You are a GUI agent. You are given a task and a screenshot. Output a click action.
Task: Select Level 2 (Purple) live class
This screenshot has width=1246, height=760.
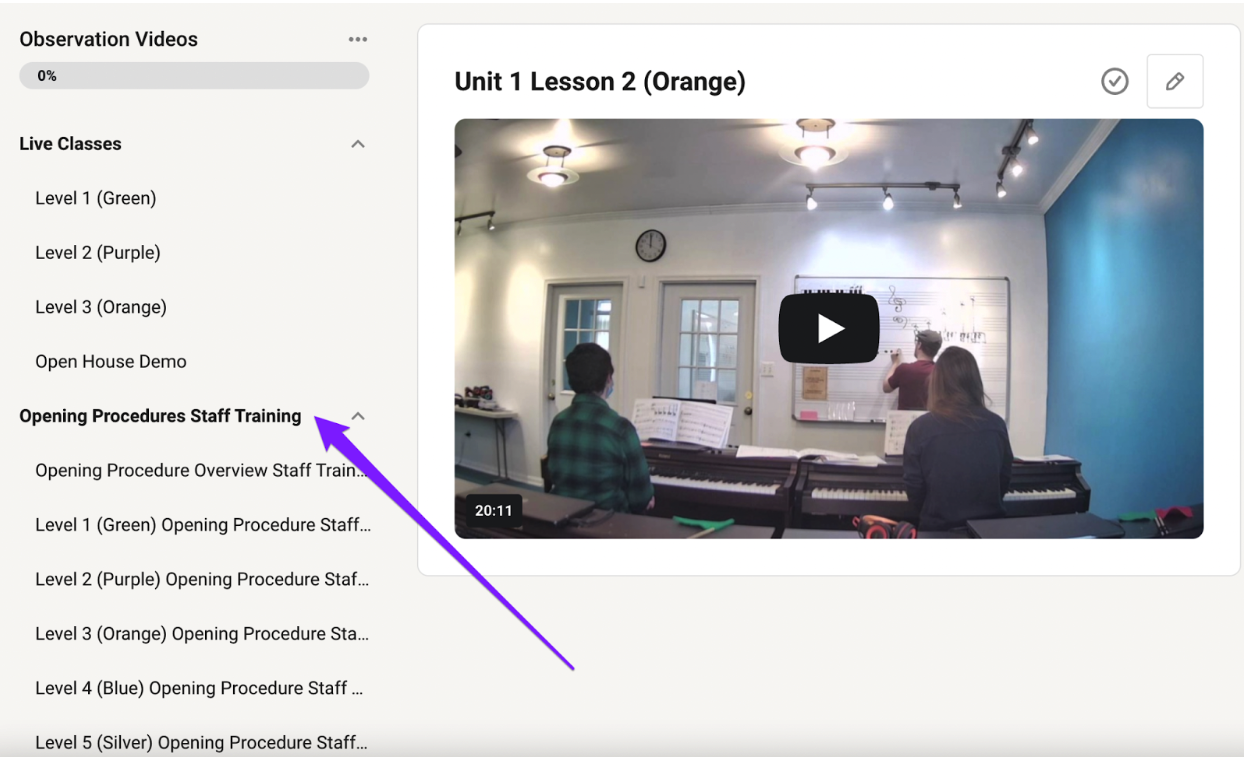(x=98, y=253)
